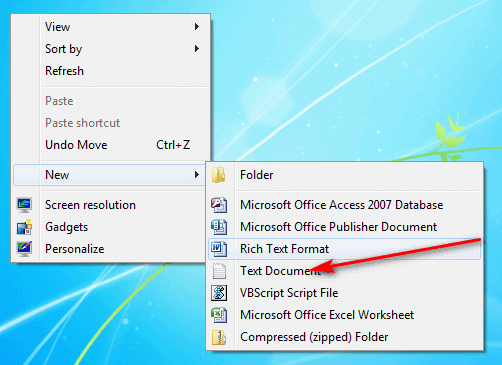Create a Microsoft Office Excel Worksheet
The height and width of the screenshot is (365, 502).
[x=345, y=315]
